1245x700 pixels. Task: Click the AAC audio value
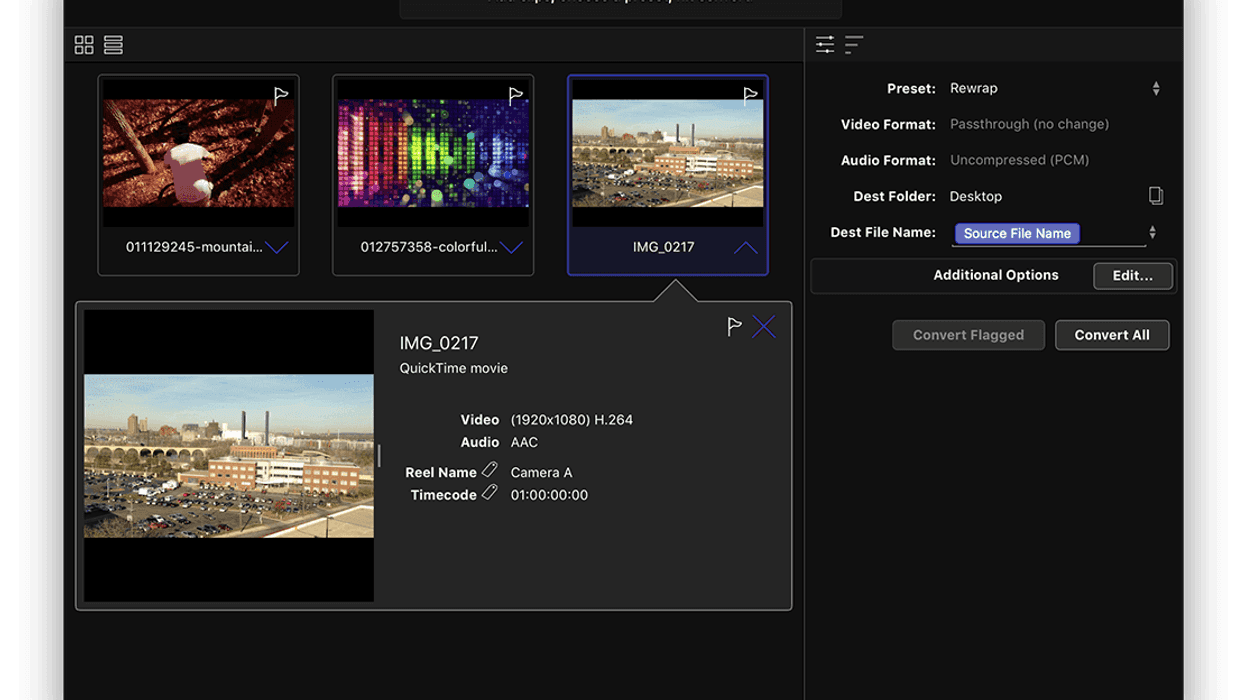tap(524, 442)
